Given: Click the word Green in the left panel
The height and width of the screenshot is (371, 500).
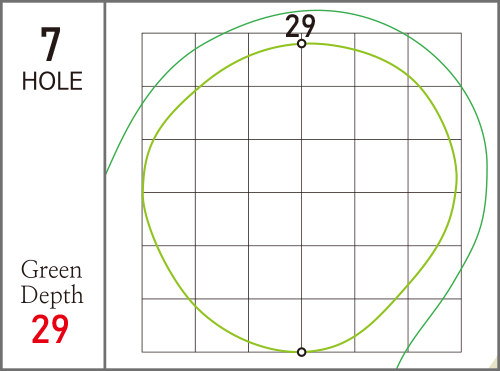Looking at the screenshot, I should pyautogui.click(x=51, y=270).
